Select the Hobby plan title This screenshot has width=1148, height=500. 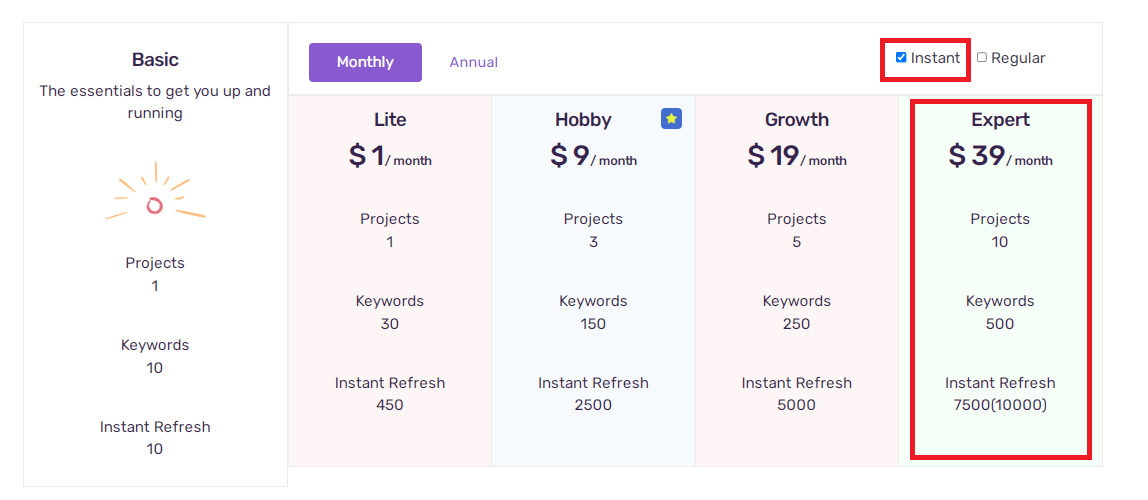pyautogui.click(x=584, y=119)
